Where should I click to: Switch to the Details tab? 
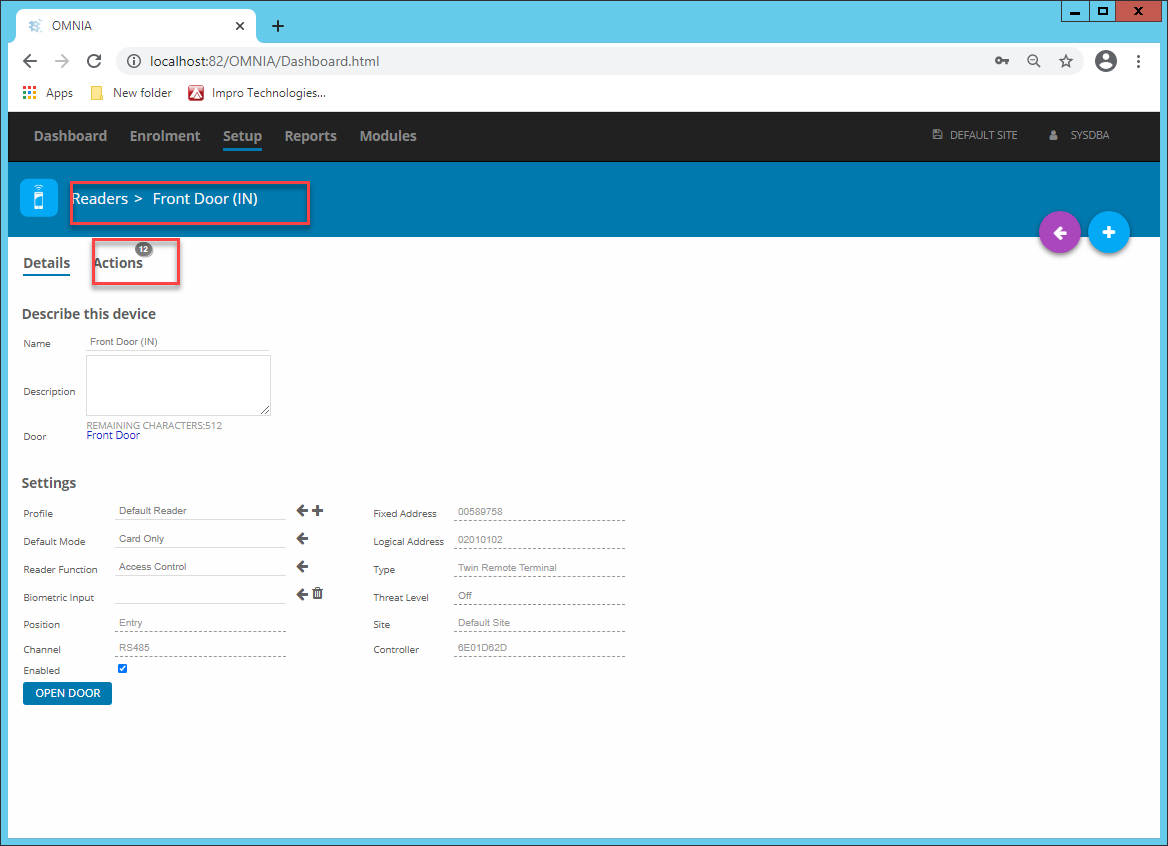46,263
